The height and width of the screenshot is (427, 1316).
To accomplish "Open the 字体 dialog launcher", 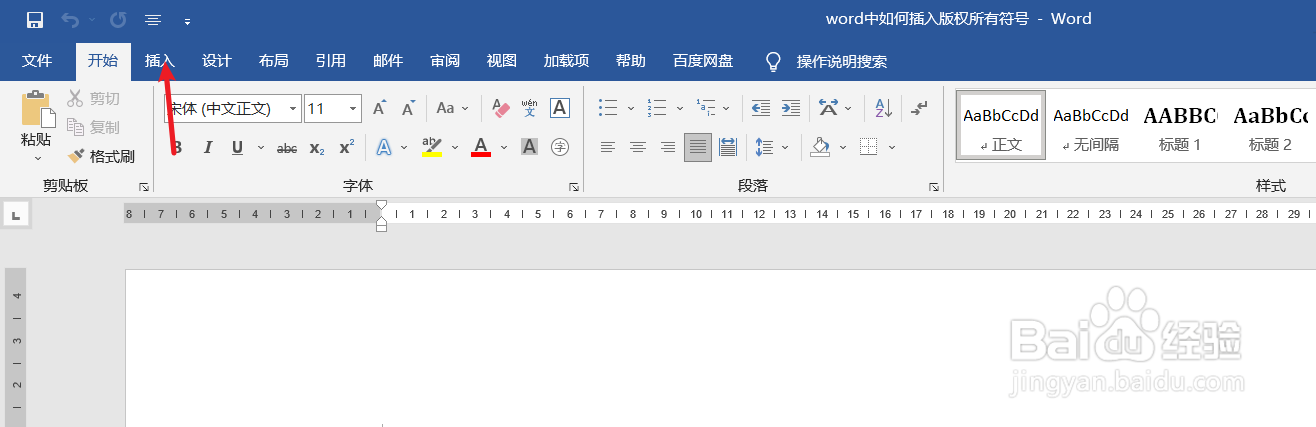I will [x=574, y=187].
